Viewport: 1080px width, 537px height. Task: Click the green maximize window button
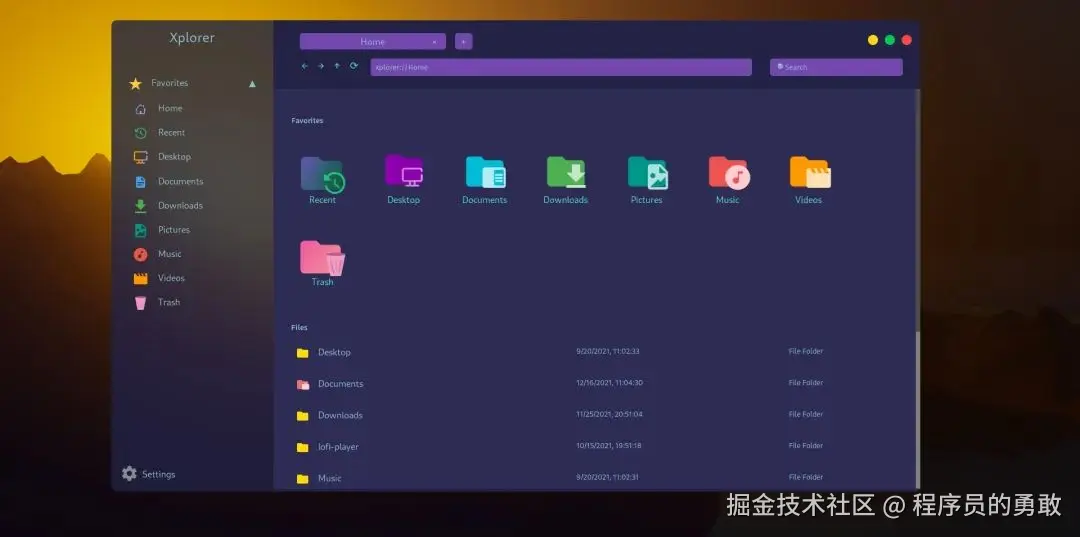890,40
